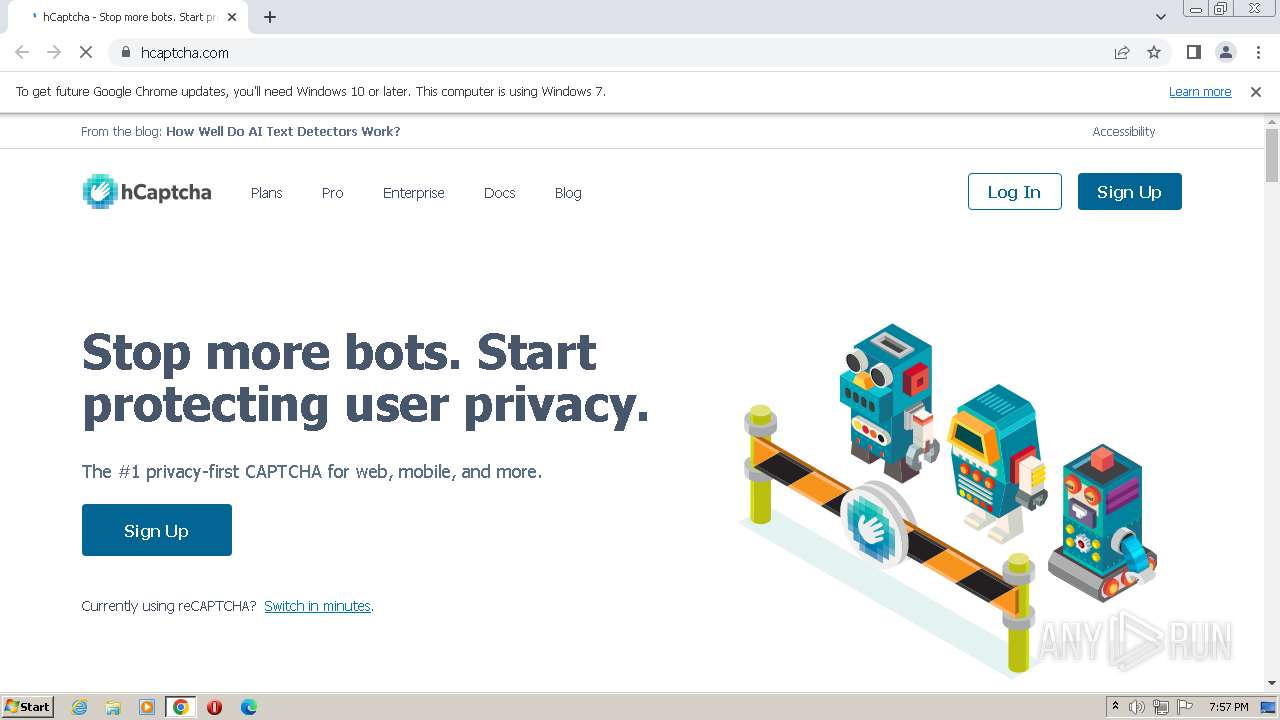Open Edge from the taskbar

coord(248,707)
